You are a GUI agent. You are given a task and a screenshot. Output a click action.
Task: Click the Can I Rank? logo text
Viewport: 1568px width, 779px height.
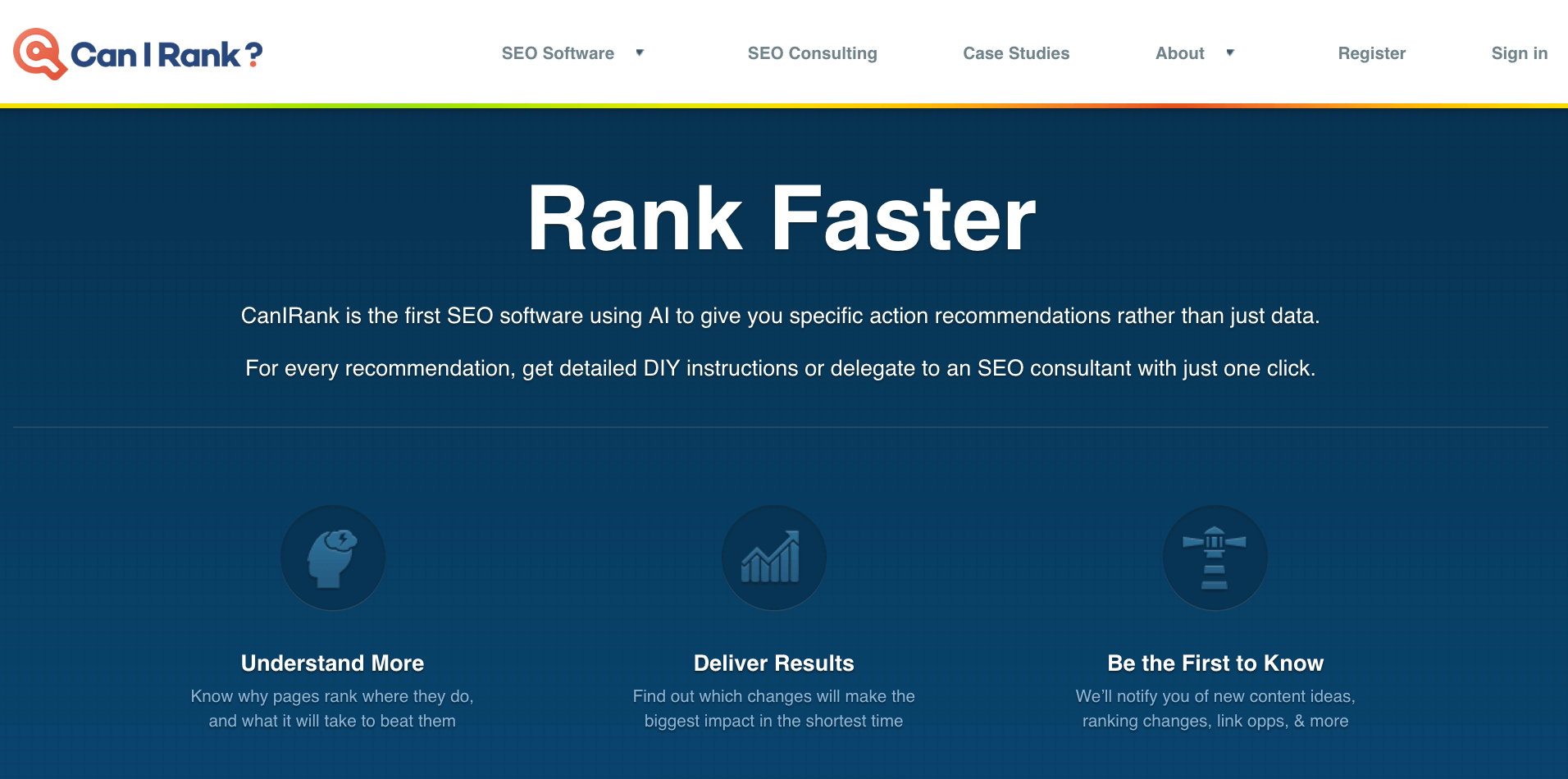point(166,55)
